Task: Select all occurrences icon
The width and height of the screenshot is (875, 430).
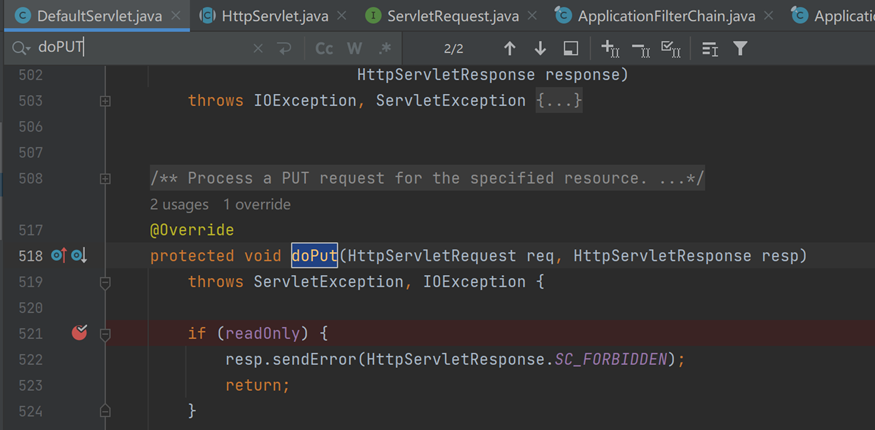Action: (x=670, y=49)
